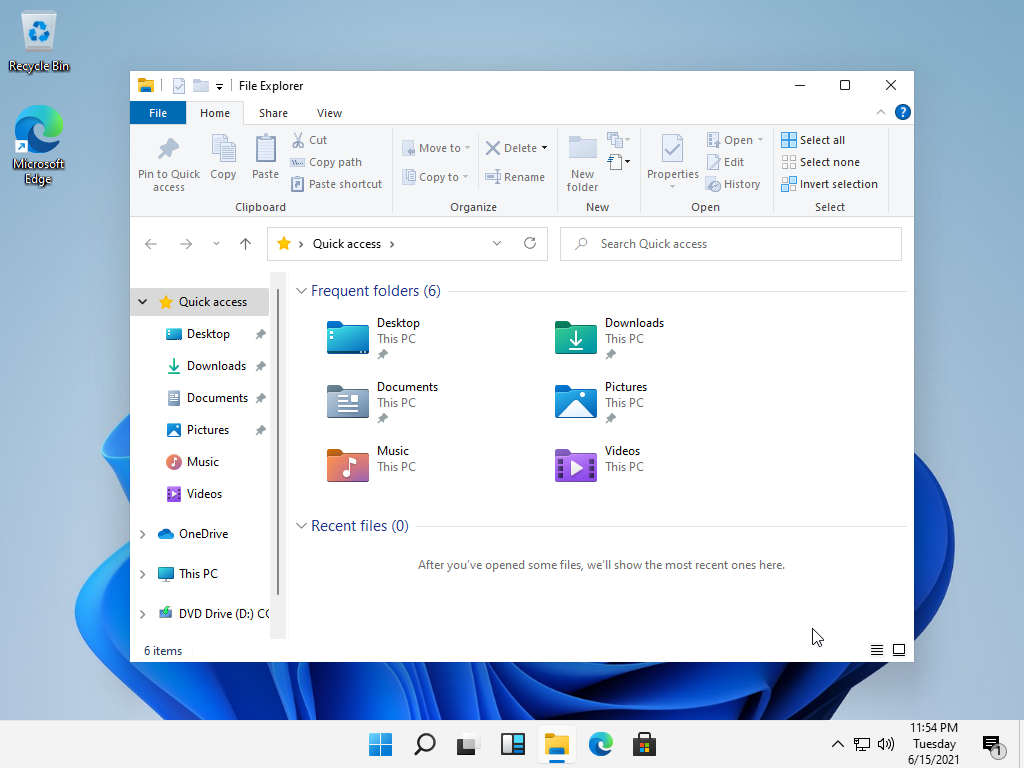1024x768 pixels.
Task: Click Select all
Action: click(813, 140)
